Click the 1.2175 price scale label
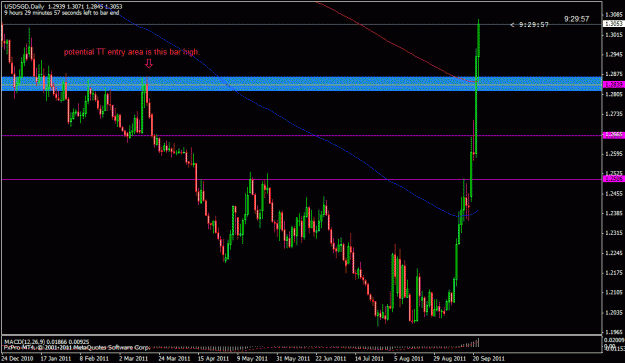Image resolution: width=625 pixels, height=363 pixels. point(614,273)
